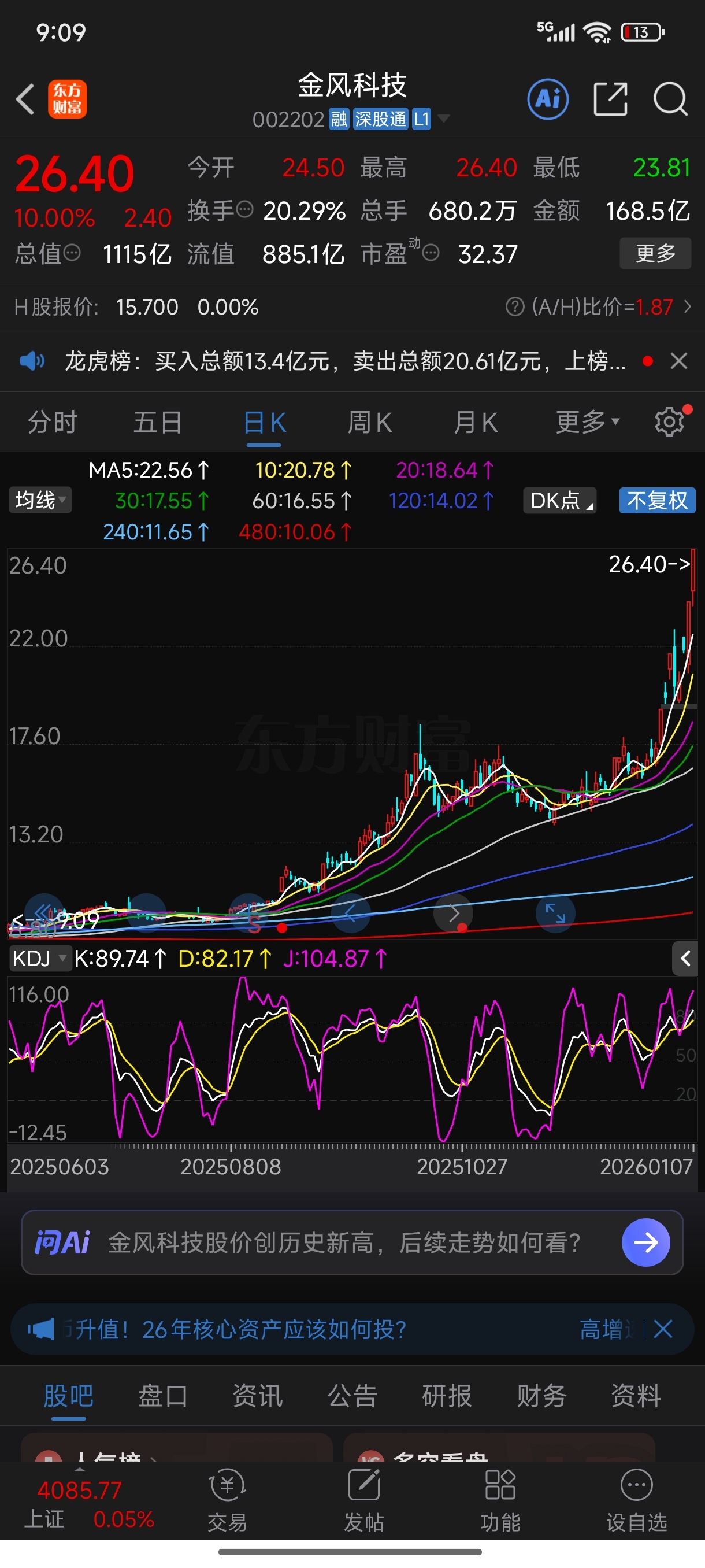This screenshot has height=1568, width=705.
Task: Tap the K:89.74 KDJ value
Action: click(x=120, y=959)
